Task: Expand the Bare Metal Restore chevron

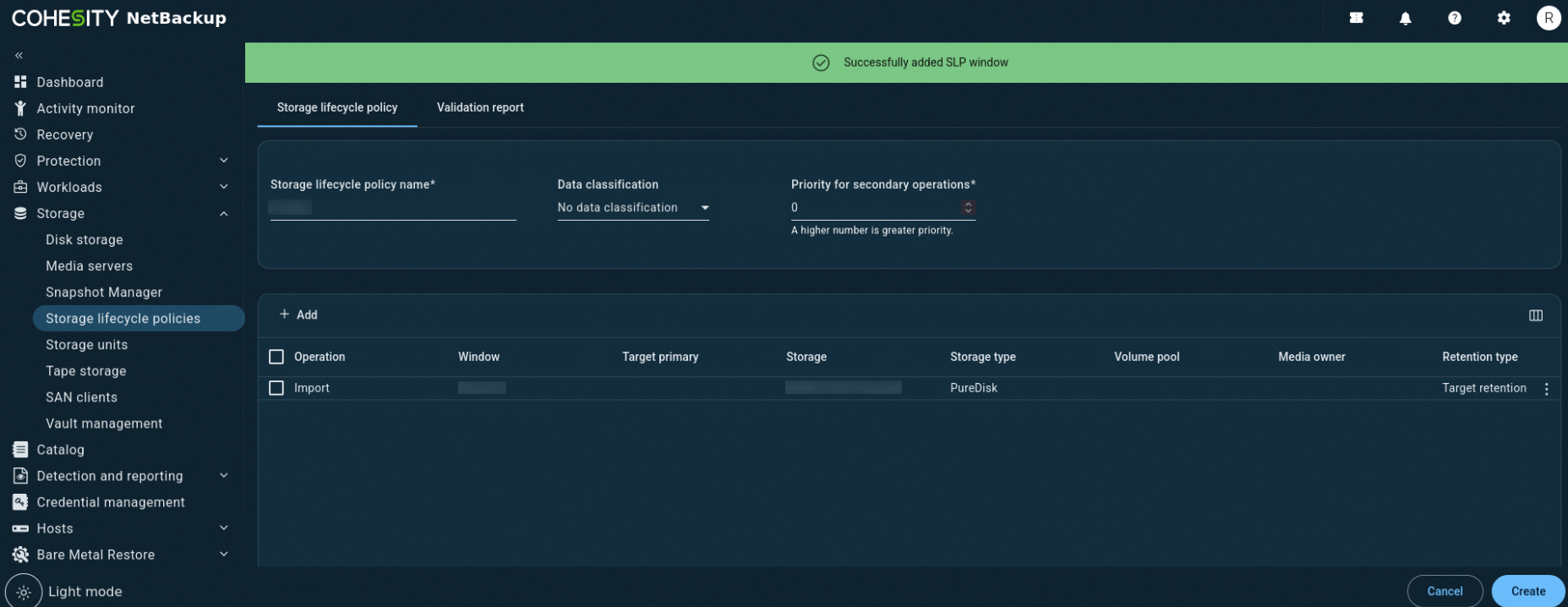Action: (224, 555)
